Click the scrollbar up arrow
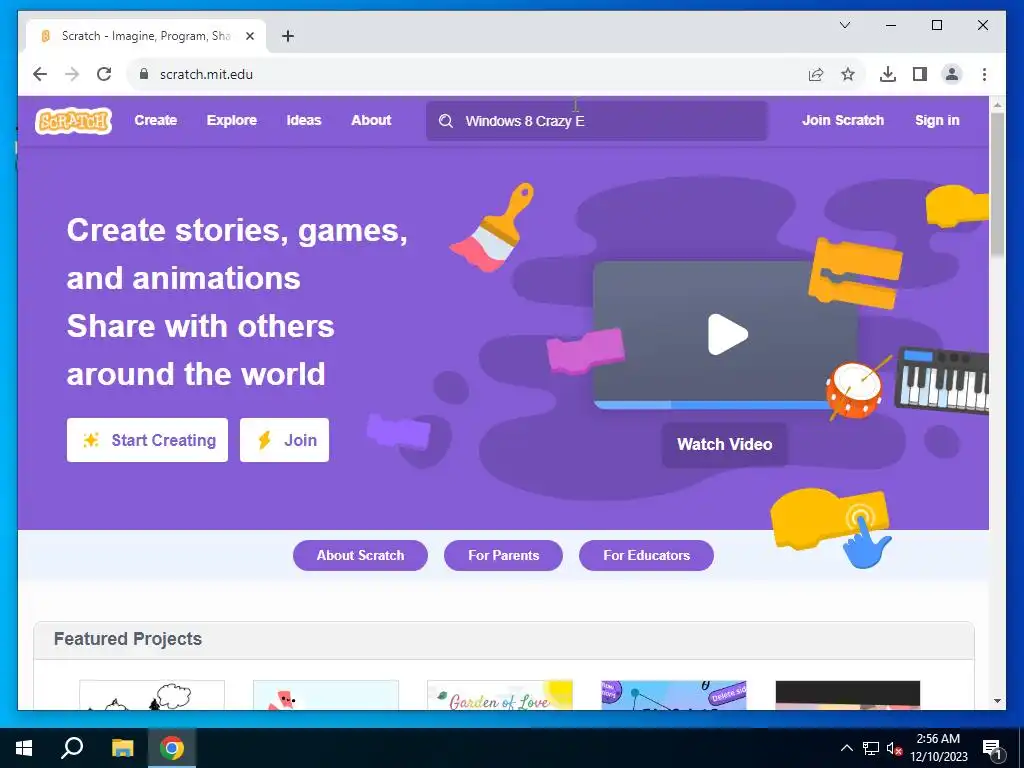Image resolution: width=1024 pixels, height=768 pixels. tap(997, 104)
